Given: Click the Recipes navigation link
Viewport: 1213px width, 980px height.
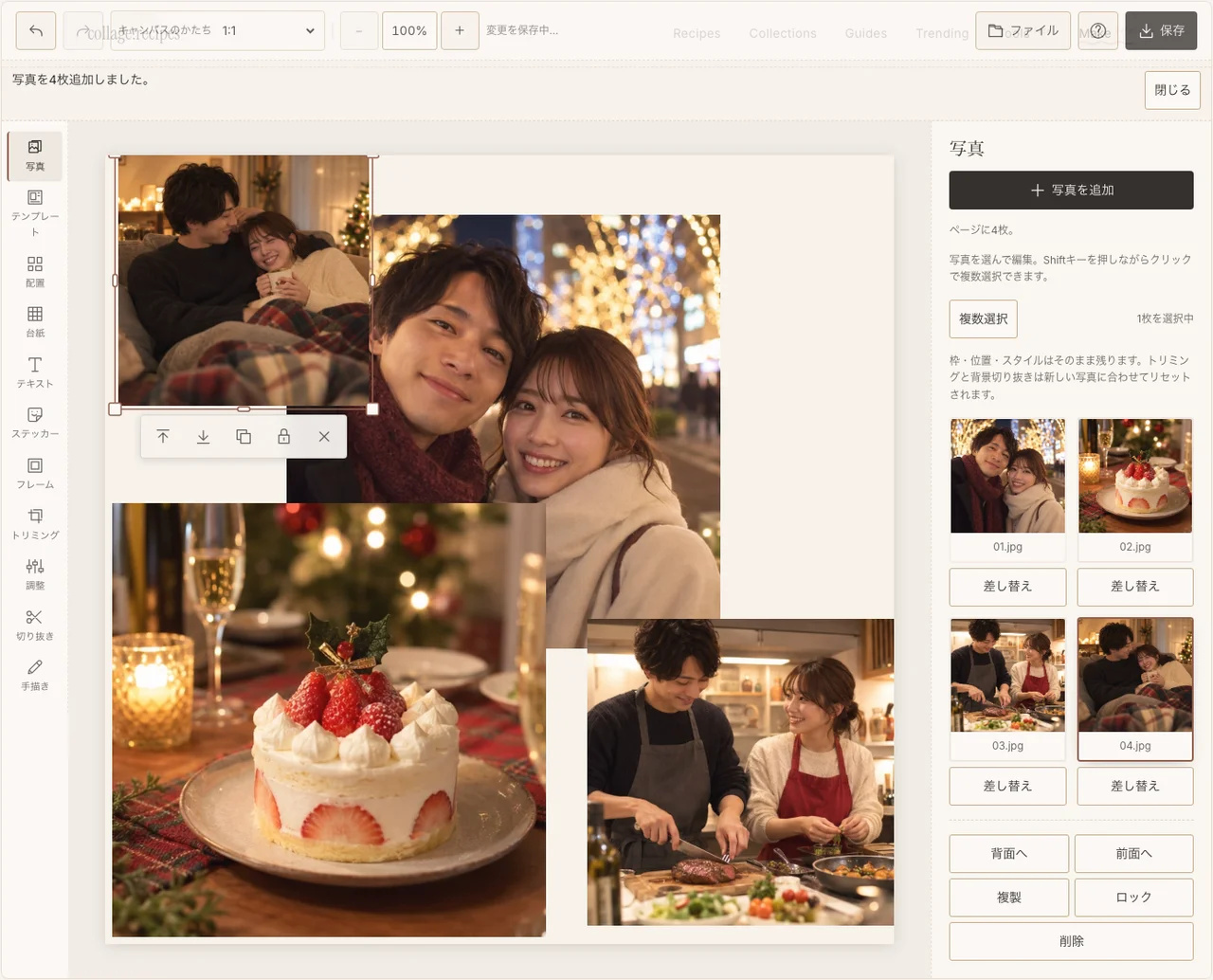Looking at the screenshot, I should [x=697, y=33].
